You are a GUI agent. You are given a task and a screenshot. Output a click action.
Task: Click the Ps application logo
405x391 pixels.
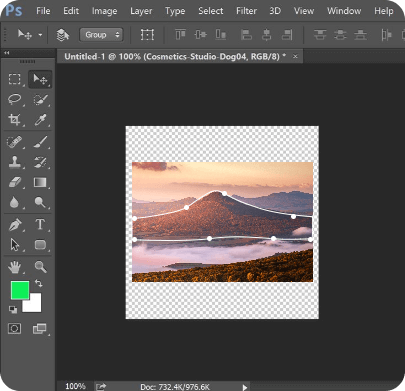(14, 10)
